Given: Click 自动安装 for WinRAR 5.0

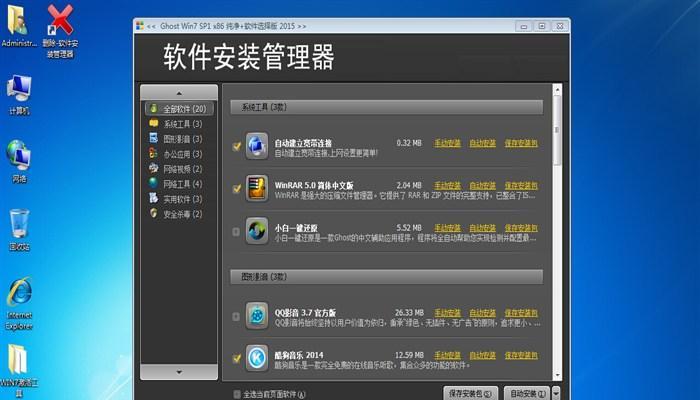Looking at the screenshot, I should pos(483,186).
